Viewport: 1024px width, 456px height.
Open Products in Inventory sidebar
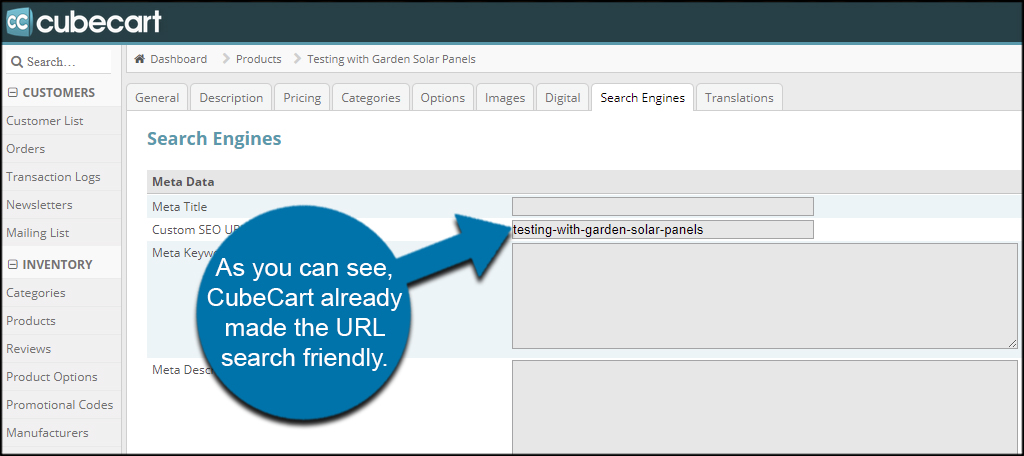pyautogui.click(x=31, y=321)
